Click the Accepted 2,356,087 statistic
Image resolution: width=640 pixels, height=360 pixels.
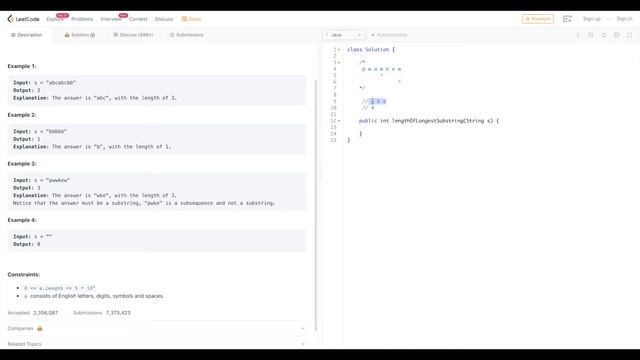point(33,313)
